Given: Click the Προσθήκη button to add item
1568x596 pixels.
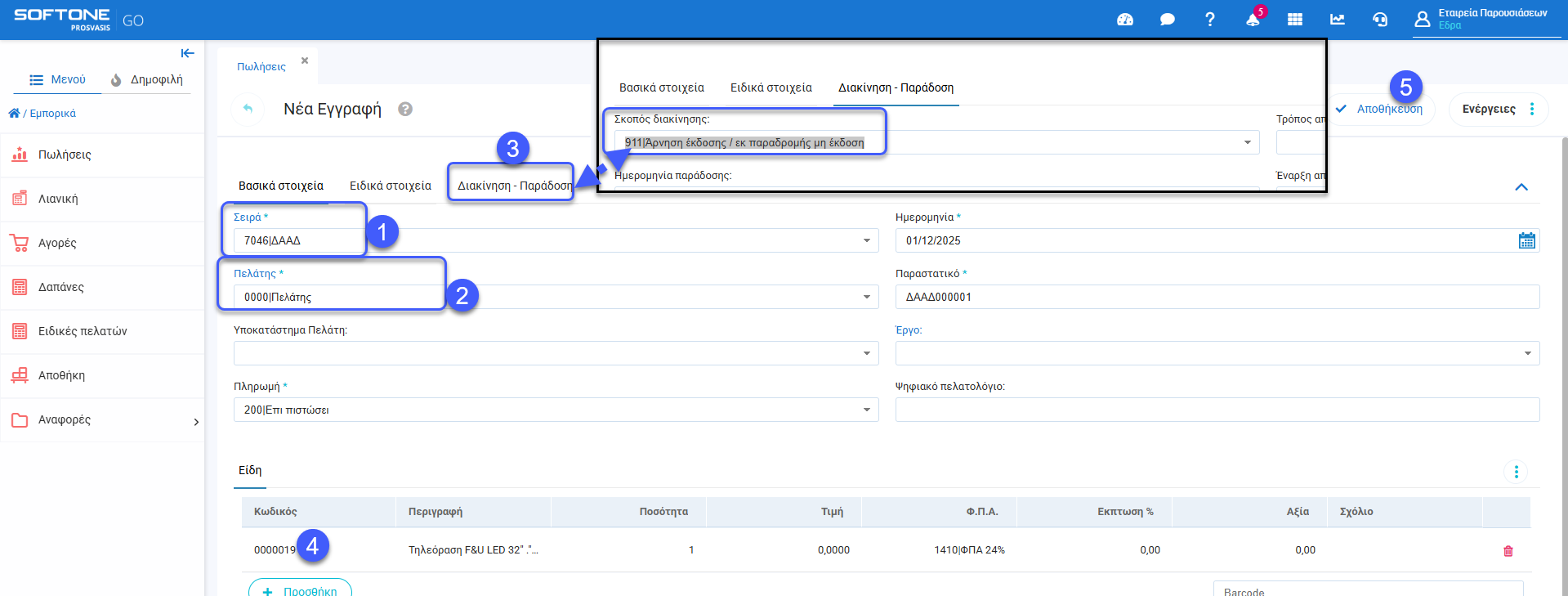Looking at the screenshot, I should pyautogui.click(x=300, y=590).
